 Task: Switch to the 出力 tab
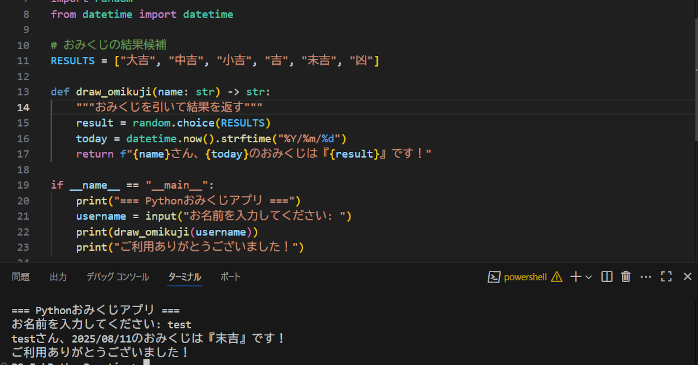(58, 277)
